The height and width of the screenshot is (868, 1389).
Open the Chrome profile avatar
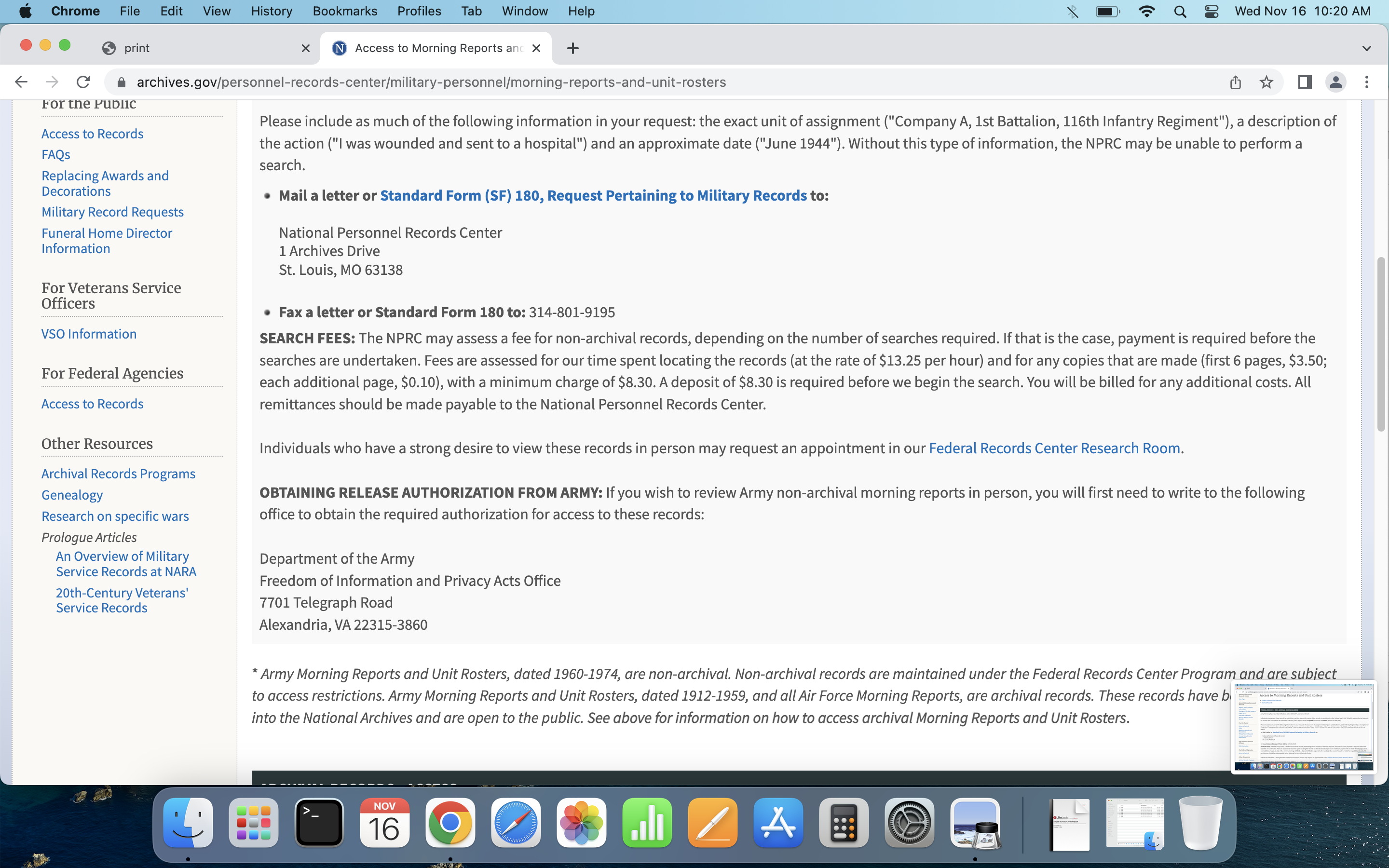pyautogui.click(x=1335, y=82)
